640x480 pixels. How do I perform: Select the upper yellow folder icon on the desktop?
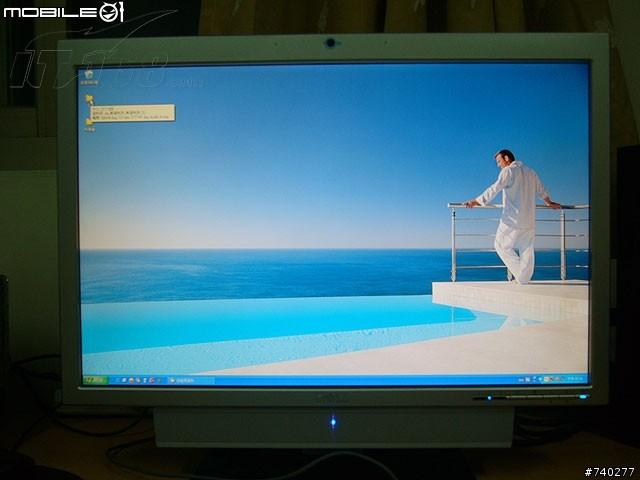(x=90, y=99)
